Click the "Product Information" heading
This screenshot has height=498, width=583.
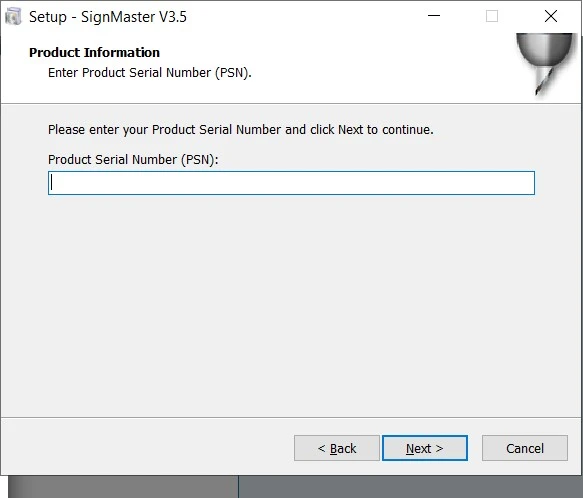pos(94,52)
